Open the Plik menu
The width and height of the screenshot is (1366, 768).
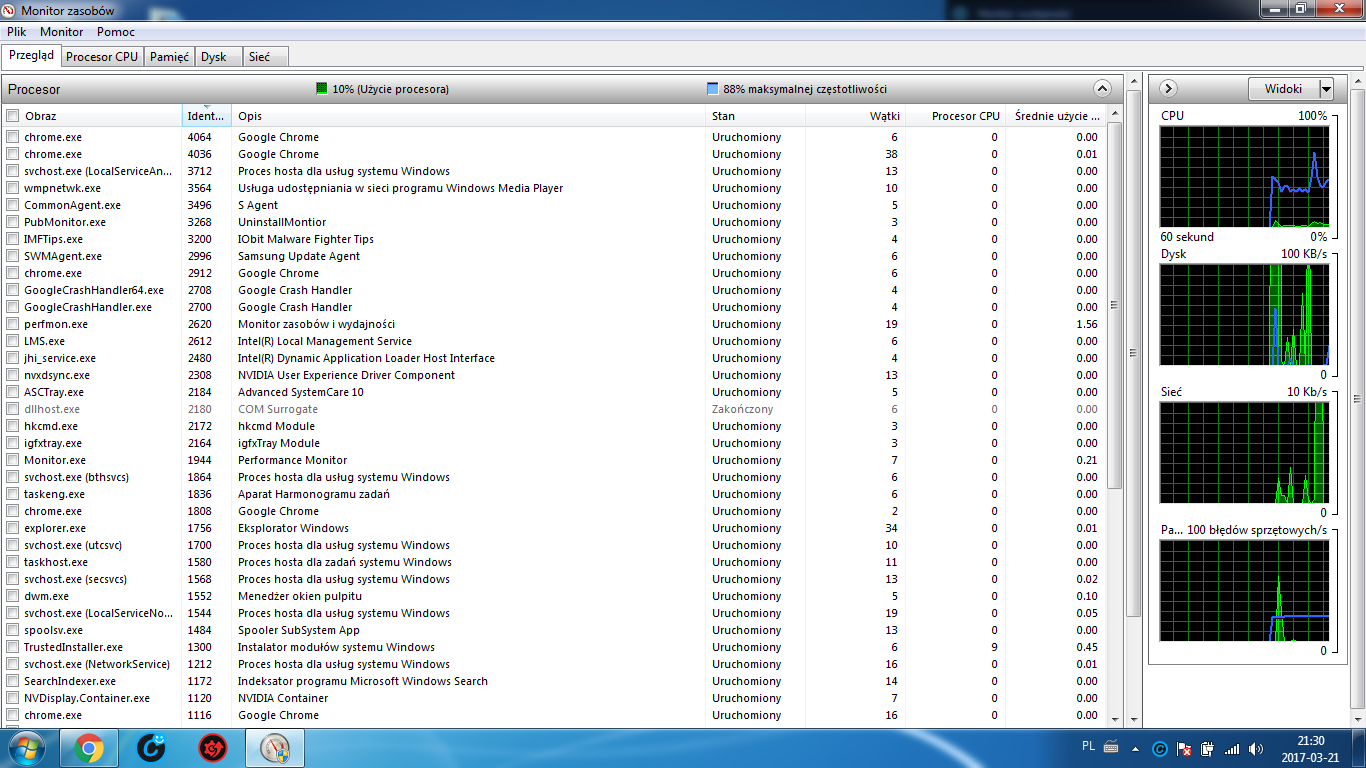pos(17,32)
